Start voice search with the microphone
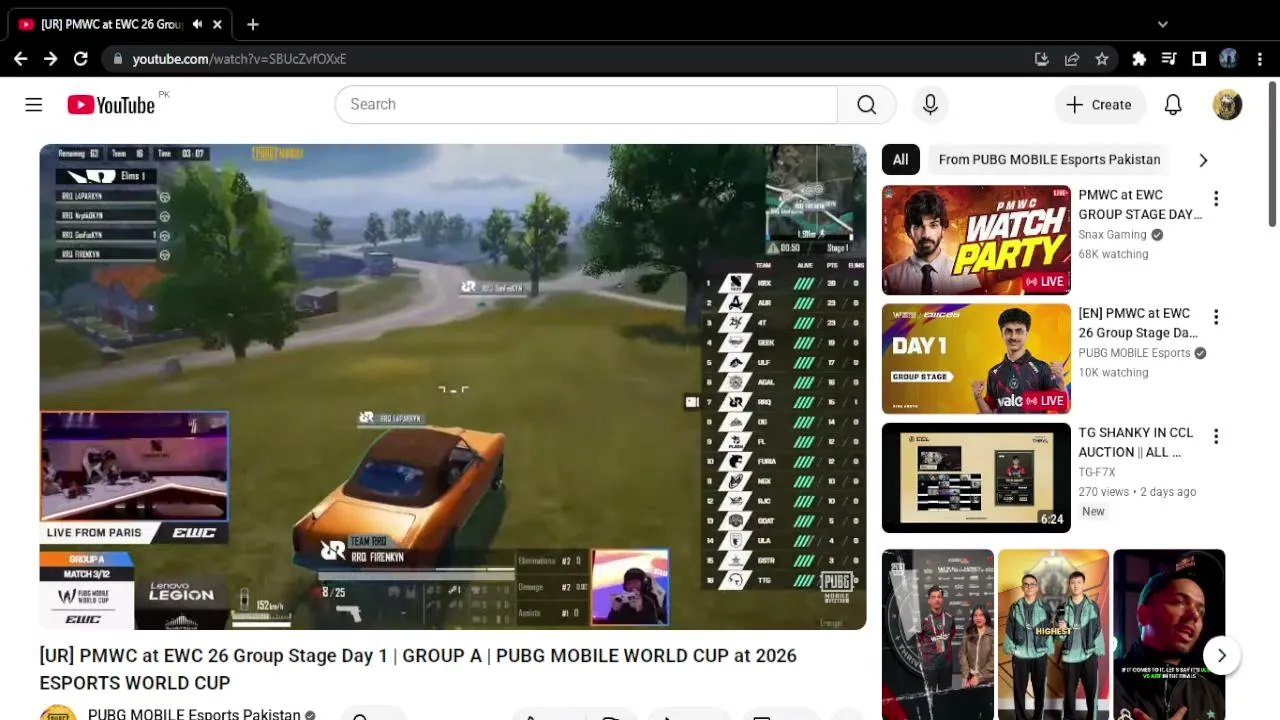Screen dimensions: 1280x720 pyautogui.click(x=930, y=105)
